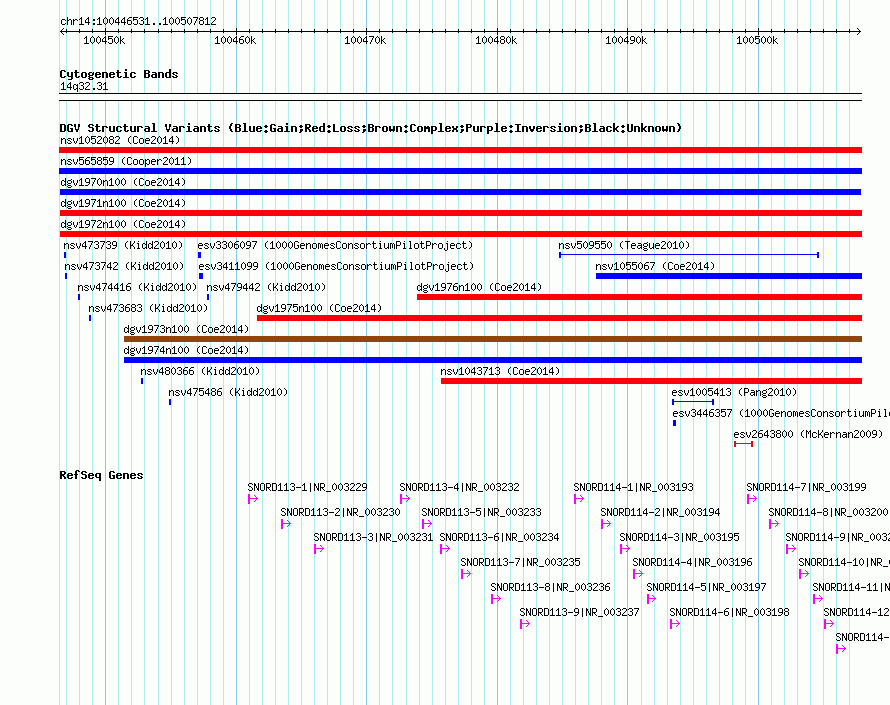Select the dgv1971n100 red variant bar
890x705 pixels.
[460, 213]
